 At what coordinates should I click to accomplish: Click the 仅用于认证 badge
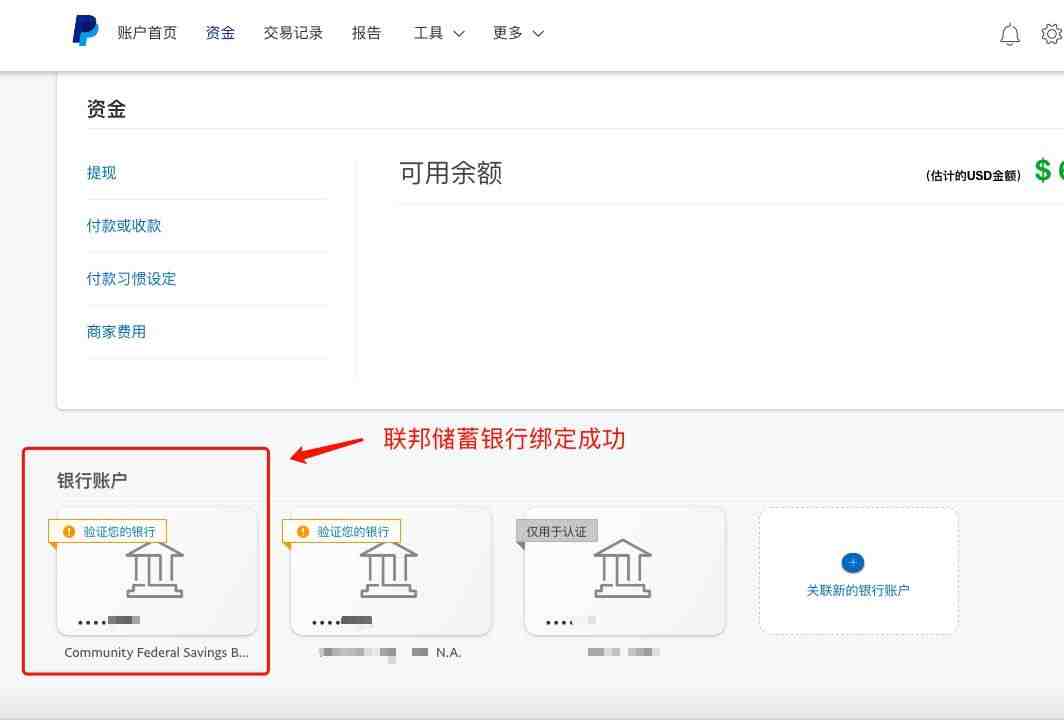(x=556, y=531)
